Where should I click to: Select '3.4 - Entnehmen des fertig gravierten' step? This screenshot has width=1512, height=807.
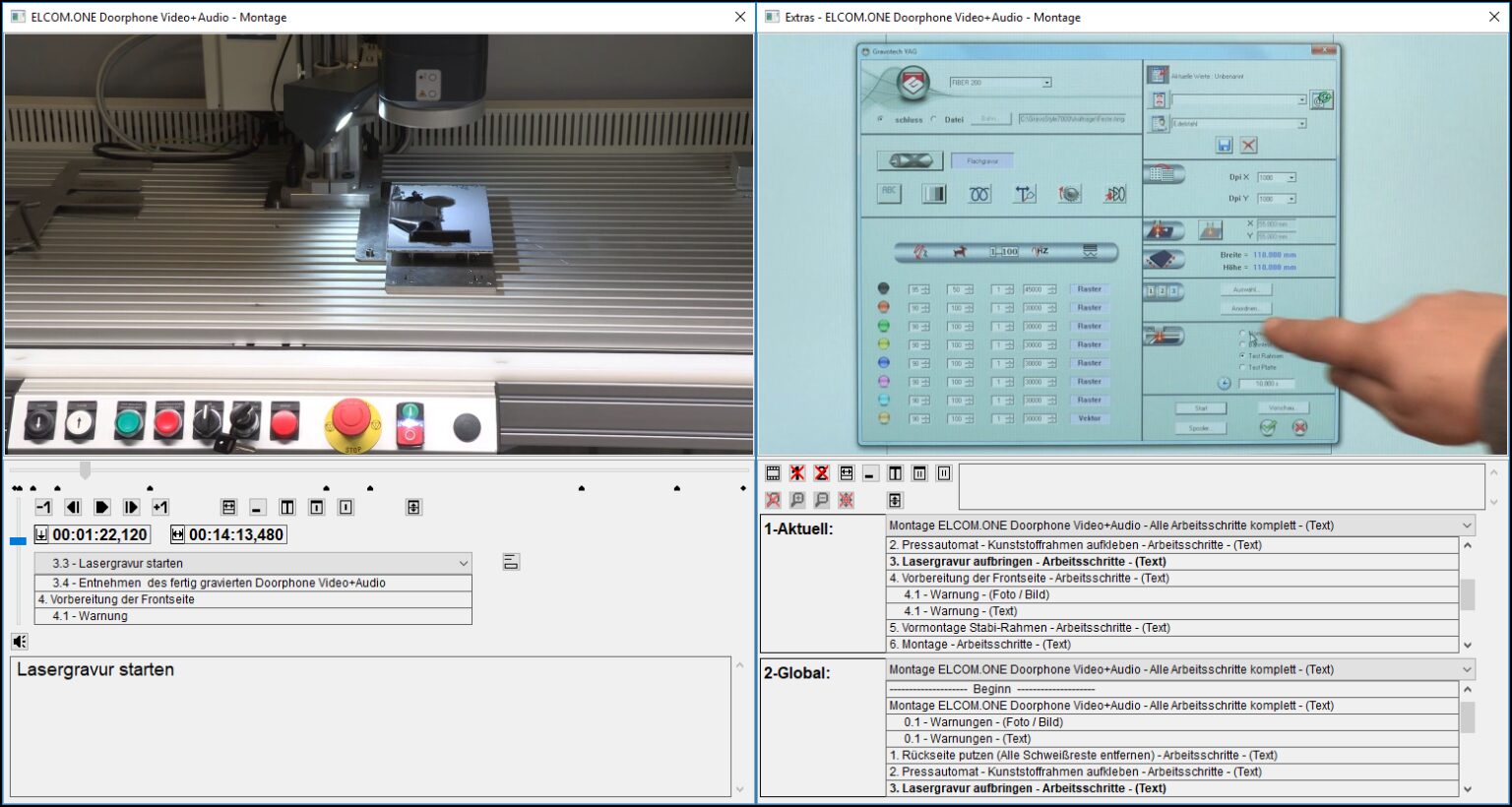click(219, 583)
